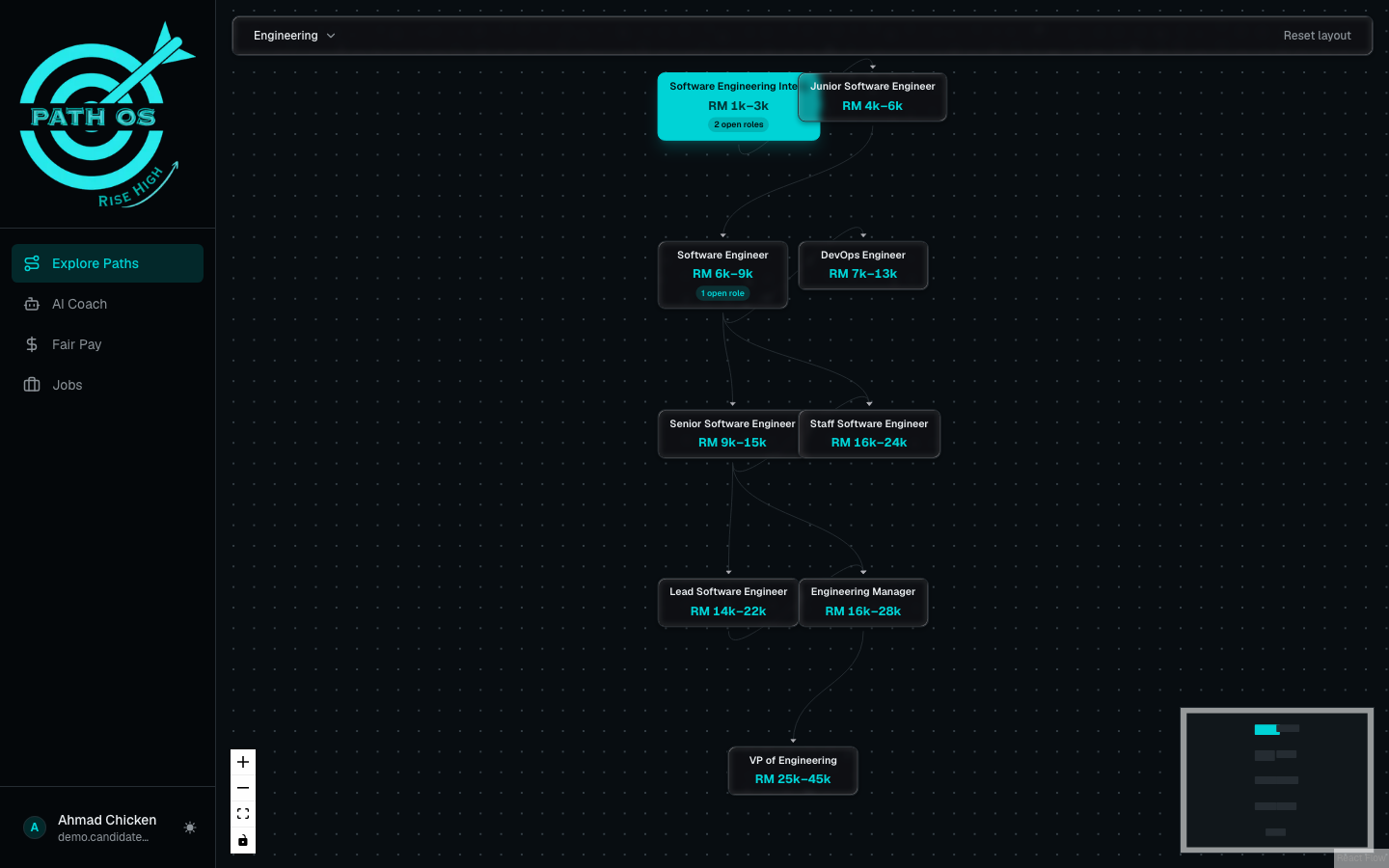Screen dimensions: 1389x868
Task: Zoom out with the minus control
Action: pos(243,788)
